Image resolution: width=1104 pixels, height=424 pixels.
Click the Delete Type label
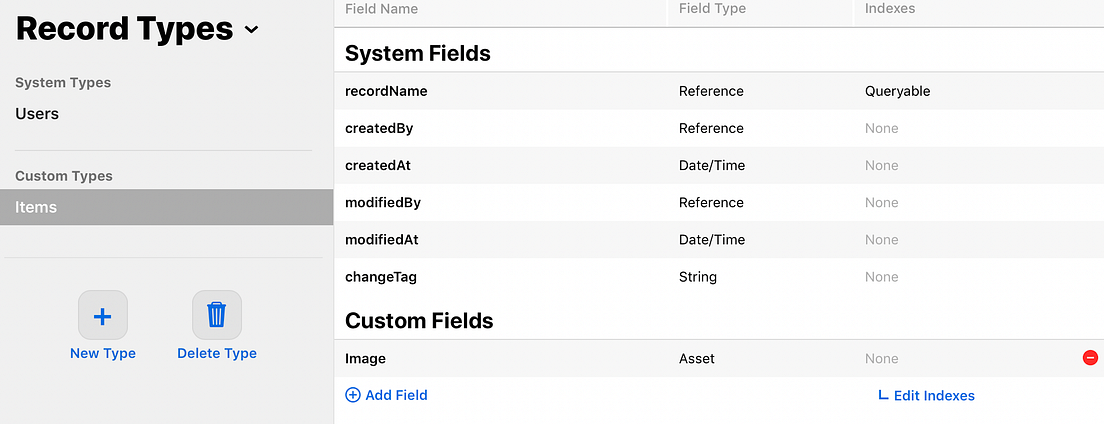pos(217,353)
